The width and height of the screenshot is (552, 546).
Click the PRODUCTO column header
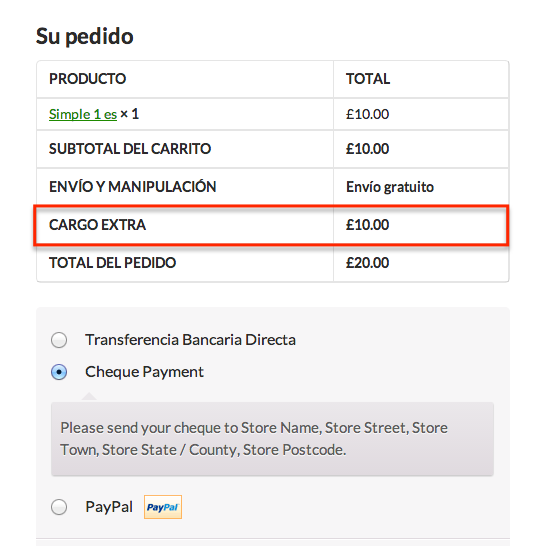(x=87, y=79)
